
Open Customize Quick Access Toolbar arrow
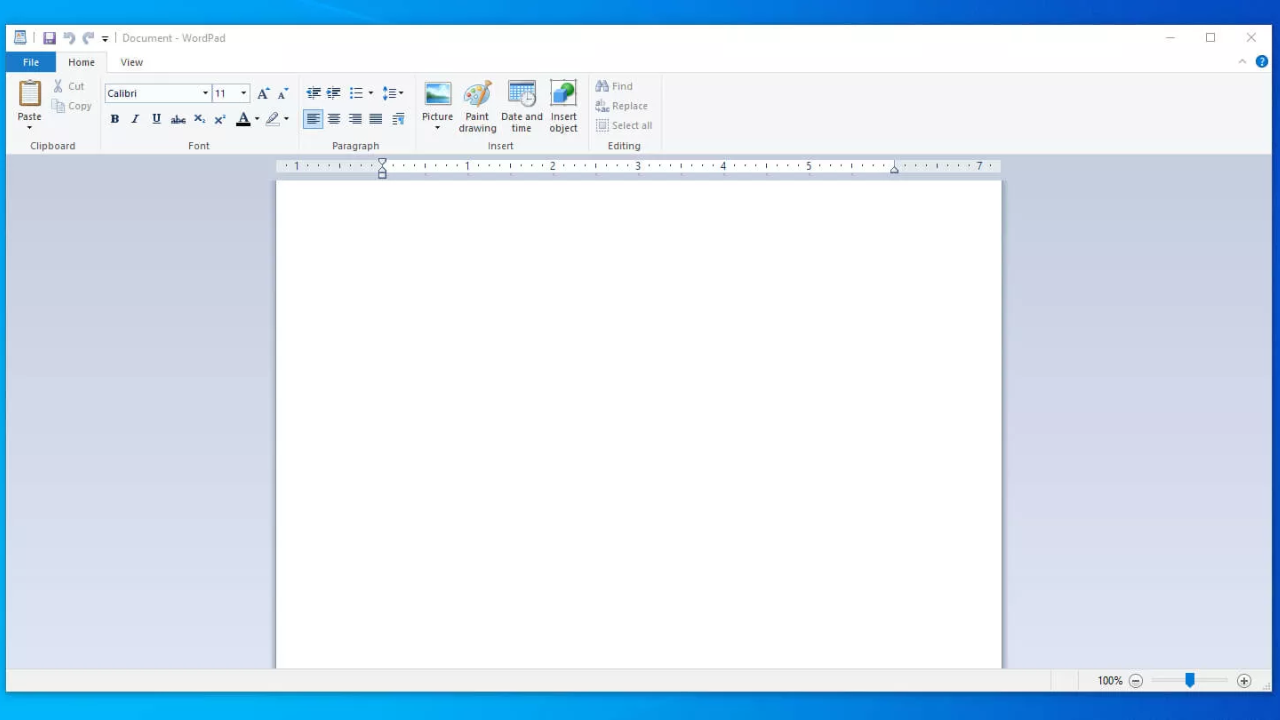point(105,39)
